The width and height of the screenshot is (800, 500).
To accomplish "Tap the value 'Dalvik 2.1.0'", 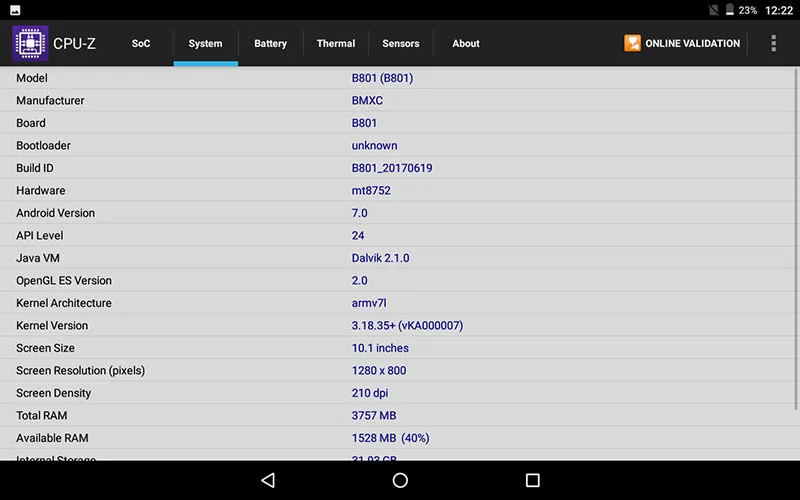I will tap(380, 258).
